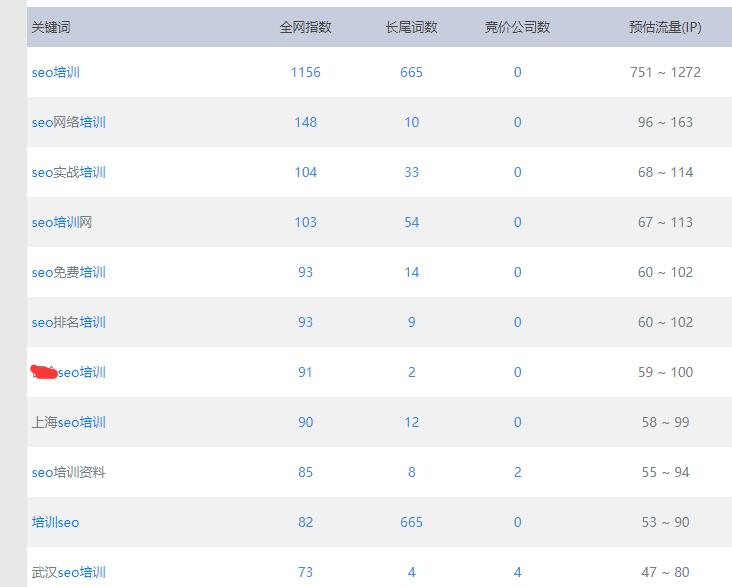Click long-tail count 33 for seo实战培训
Image resolution: width=732 pixels, height=587 pixels.
pyautogui.click(x=411, y=172)
